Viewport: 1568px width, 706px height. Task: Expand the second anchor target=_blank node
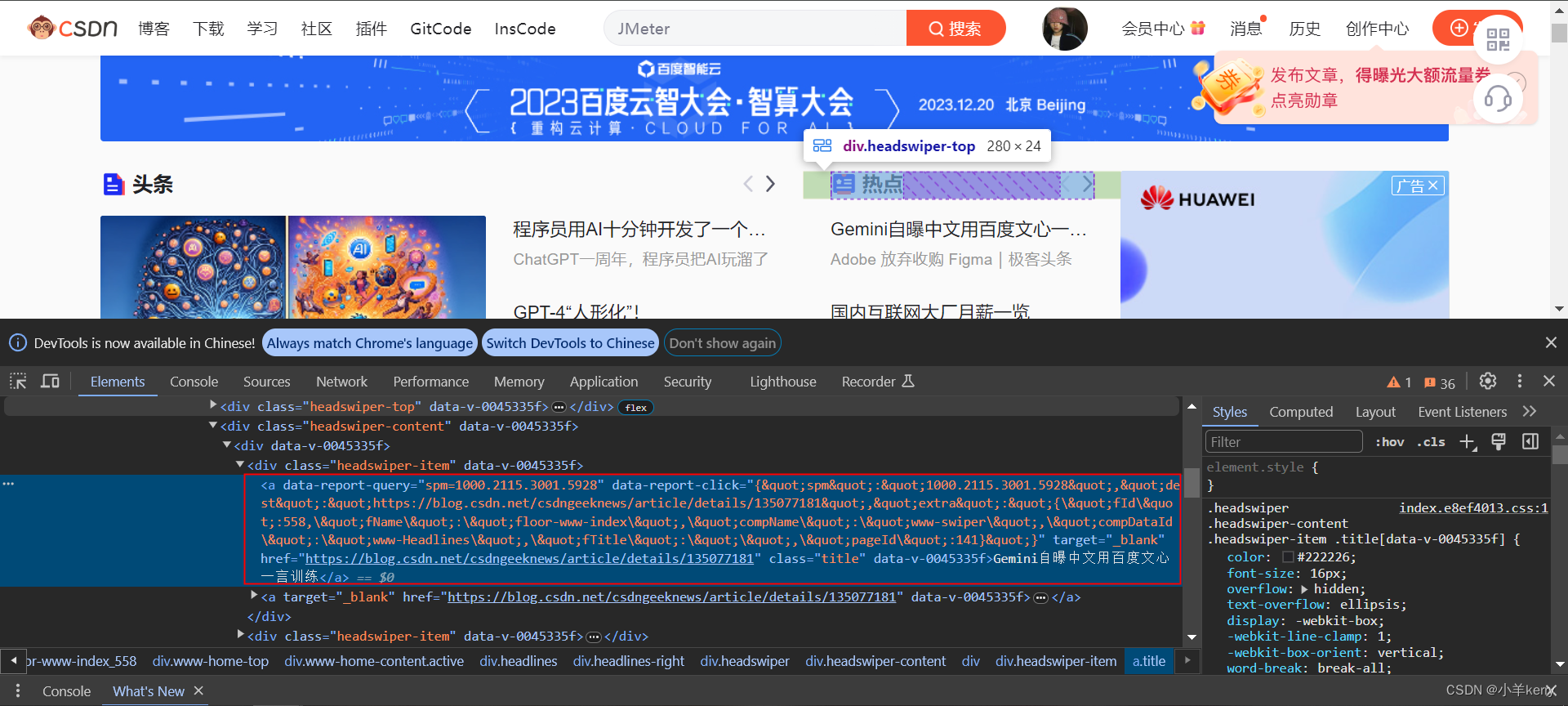254,596
